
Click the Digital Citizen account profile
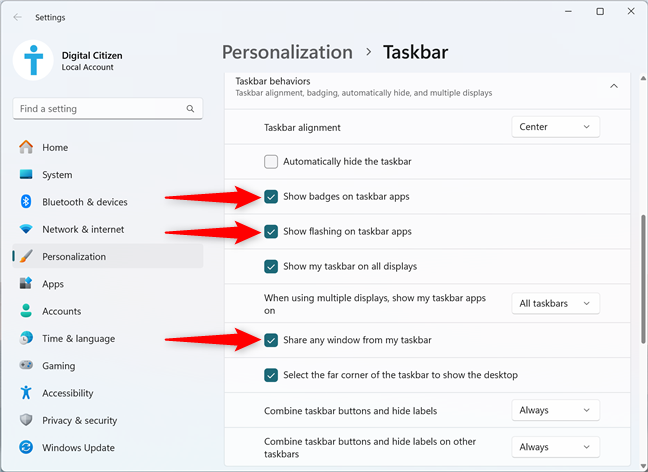68,60
